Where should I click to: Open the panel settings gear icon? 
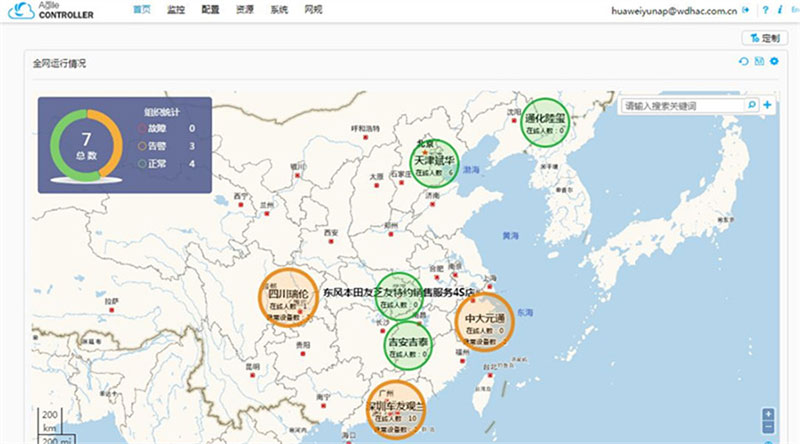point(774,61)
